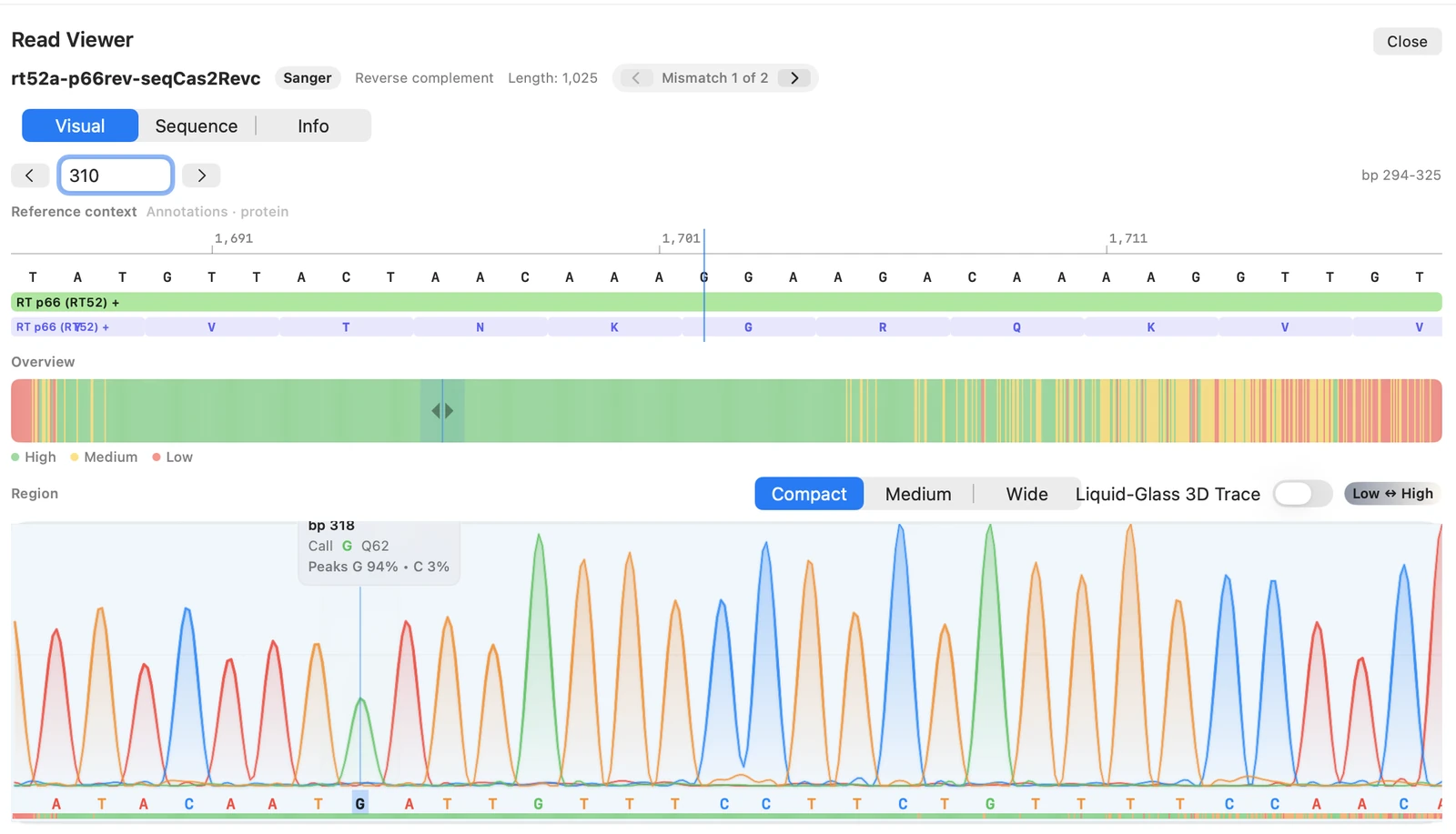The width and height of the screenshot is (1456, 834).
Task: Click the High quality legend item
Action: pyautogui.click(x=34, y=457)
